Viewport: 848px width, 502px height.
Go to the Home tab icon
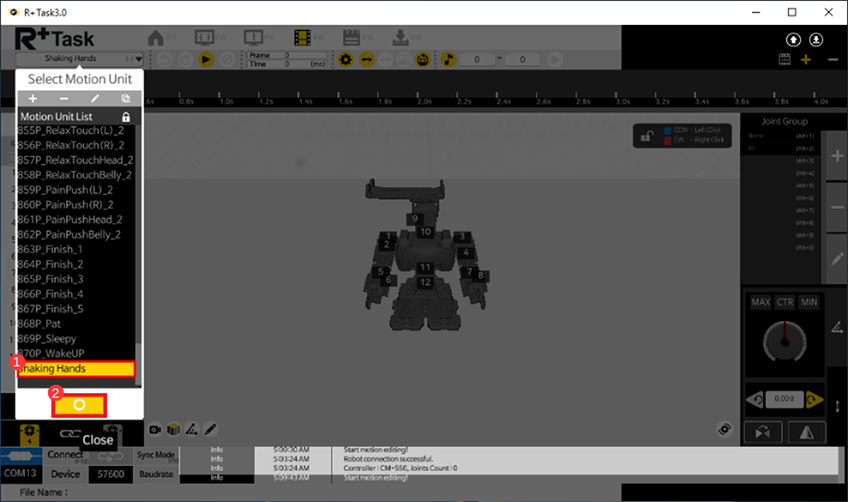point(157,38)
